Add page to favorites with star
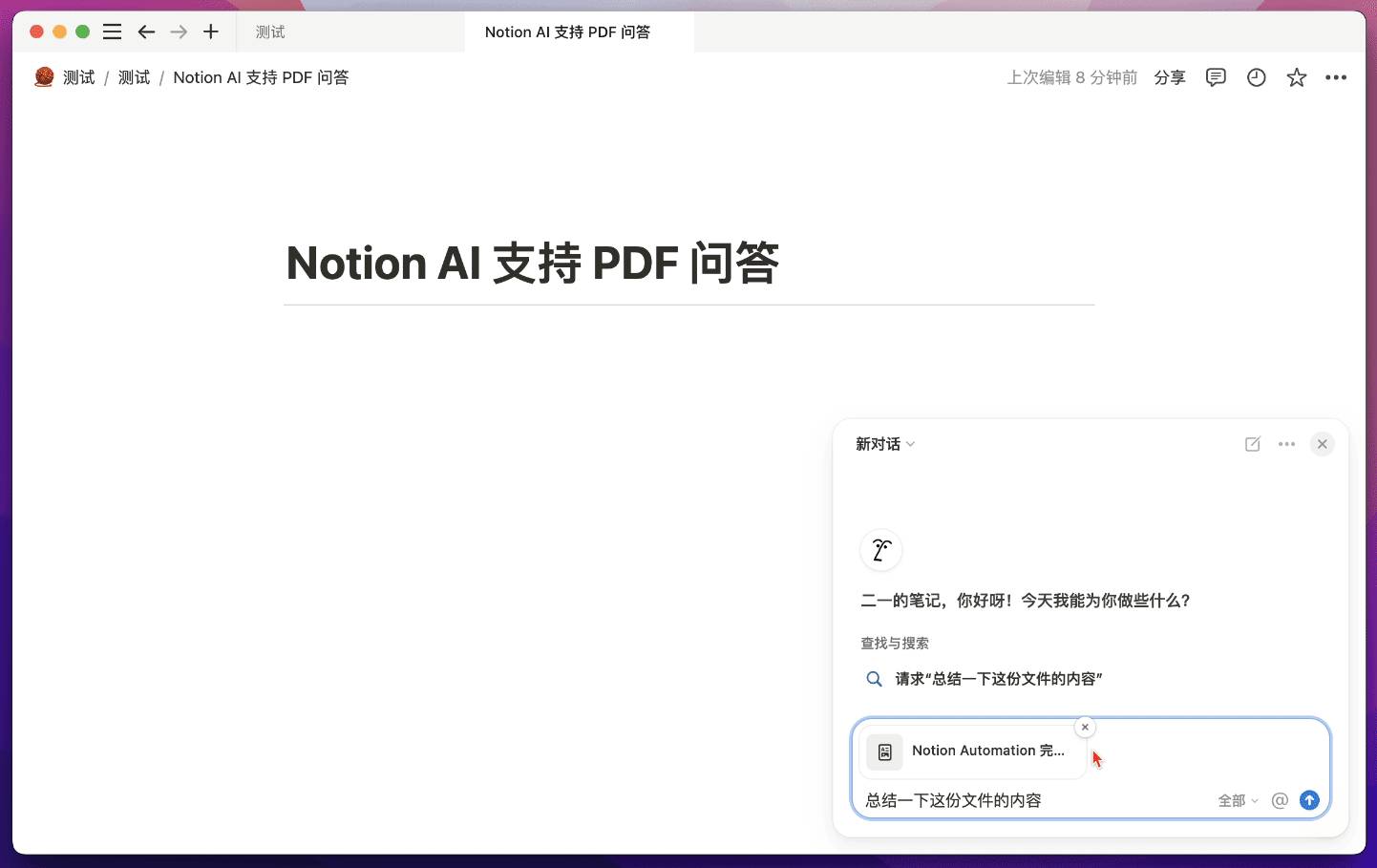Image resolution: width=1377 pixels, height=868 pixels. point(1297,77)
